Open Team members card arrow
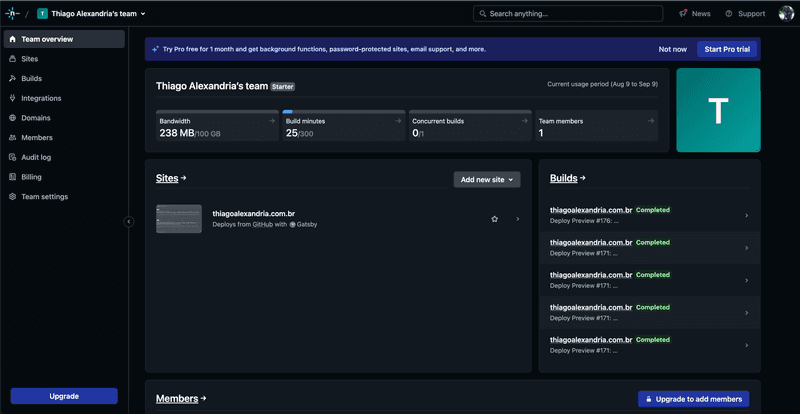This screenshot has height=414, width=800. tap(651, 121)
